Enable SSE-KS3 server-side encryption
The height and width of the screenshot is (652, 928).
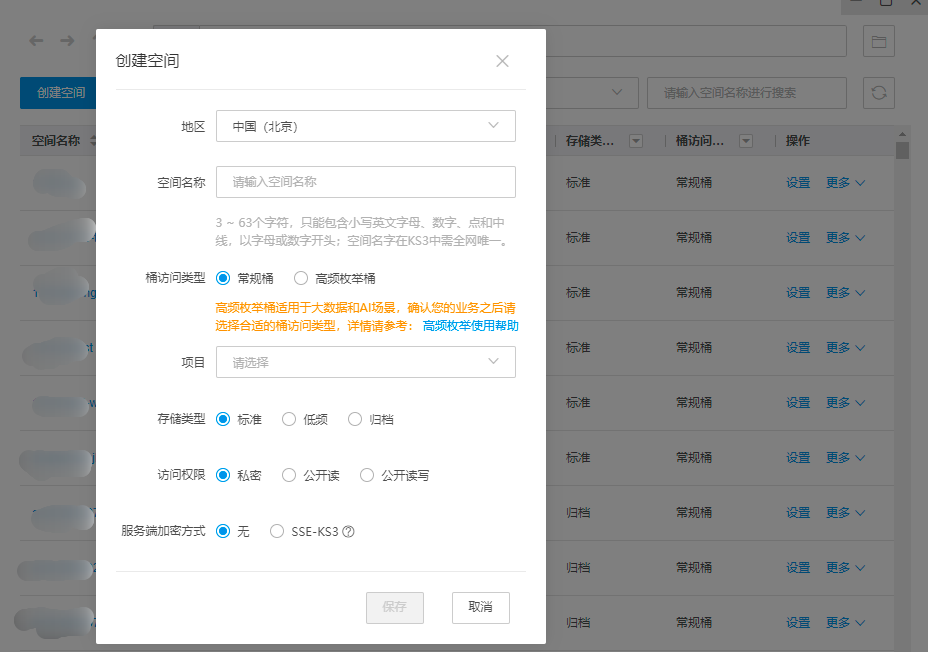(x=277, y=532)
